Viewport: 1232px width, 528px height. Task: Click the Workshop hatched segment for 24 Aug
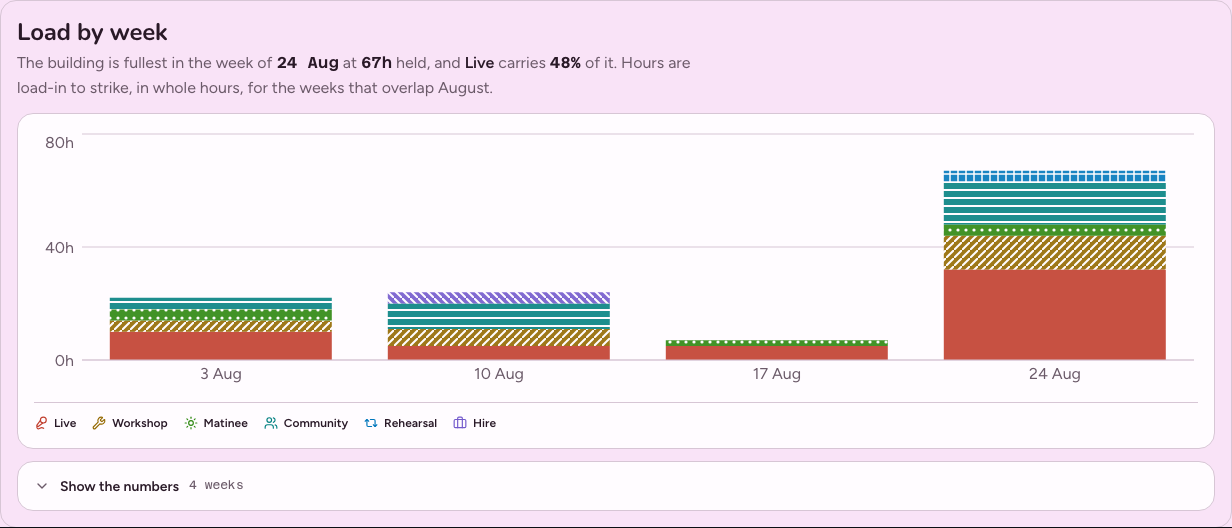[x=1055, y=253]
